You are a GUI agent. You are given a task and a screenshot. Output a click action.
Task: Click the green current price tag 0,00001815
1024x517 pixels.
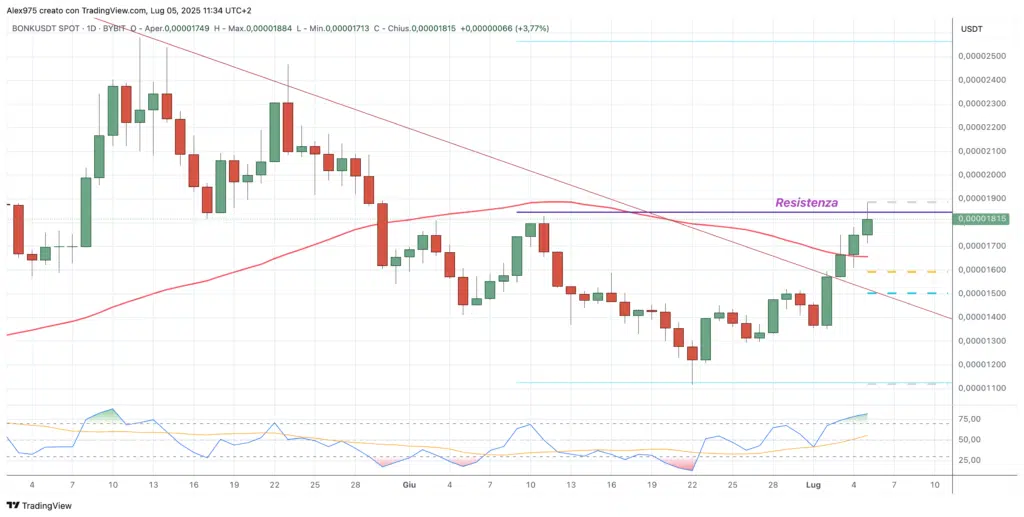(980, 218)
